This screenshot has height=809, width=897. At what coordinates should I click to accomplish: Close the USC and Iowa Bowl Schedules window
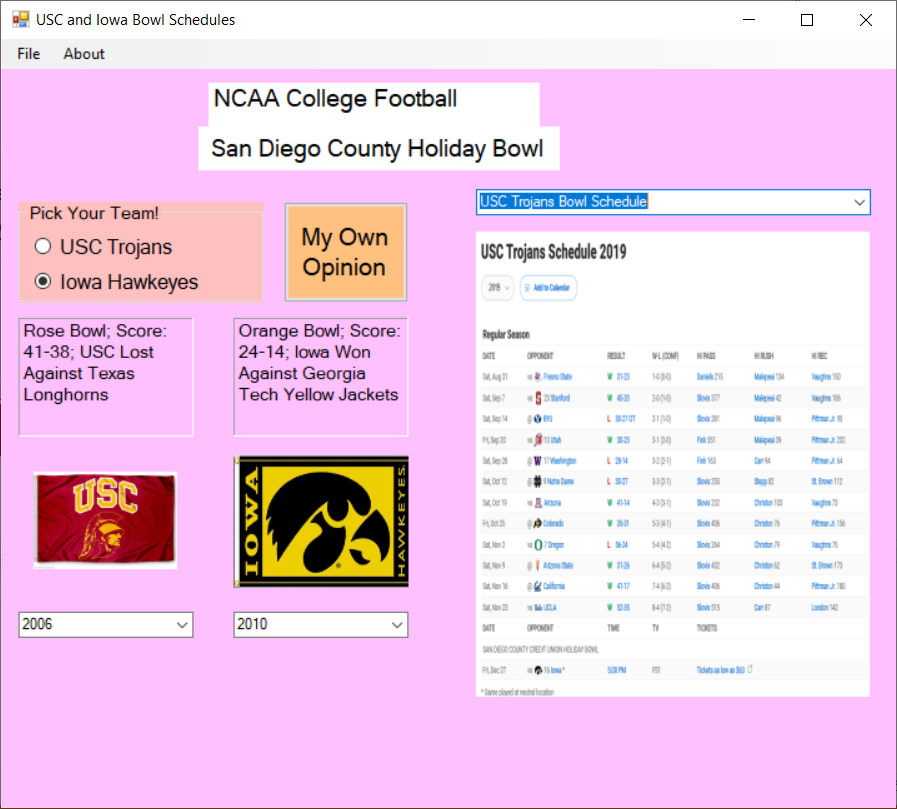[x=866, y=20]
